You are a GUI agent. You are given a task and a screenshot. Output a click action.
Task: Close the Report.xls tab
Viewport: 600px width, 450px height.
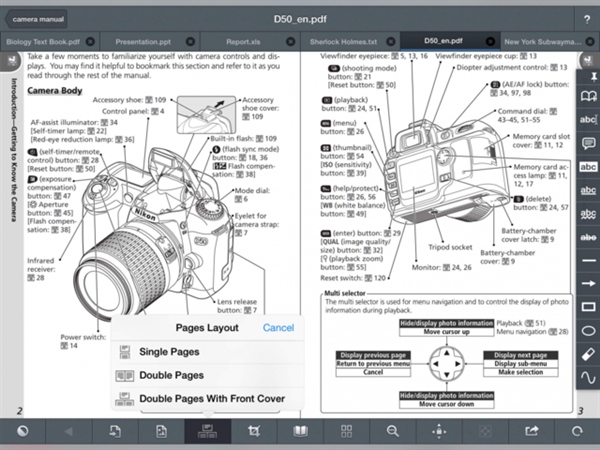click(x=289, y=41)
